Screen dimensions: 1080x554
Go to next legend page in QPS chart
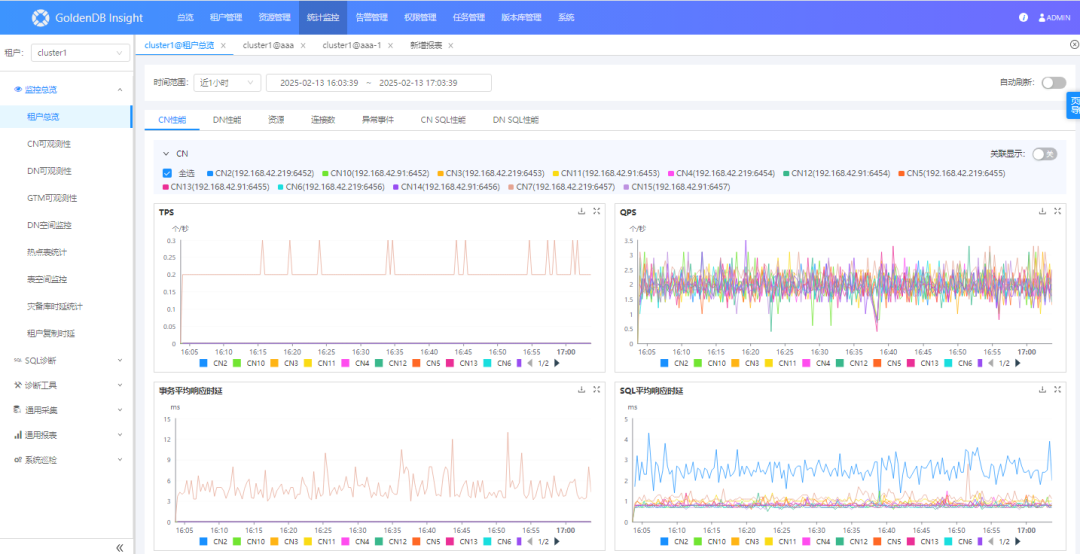click(1018, 363)
